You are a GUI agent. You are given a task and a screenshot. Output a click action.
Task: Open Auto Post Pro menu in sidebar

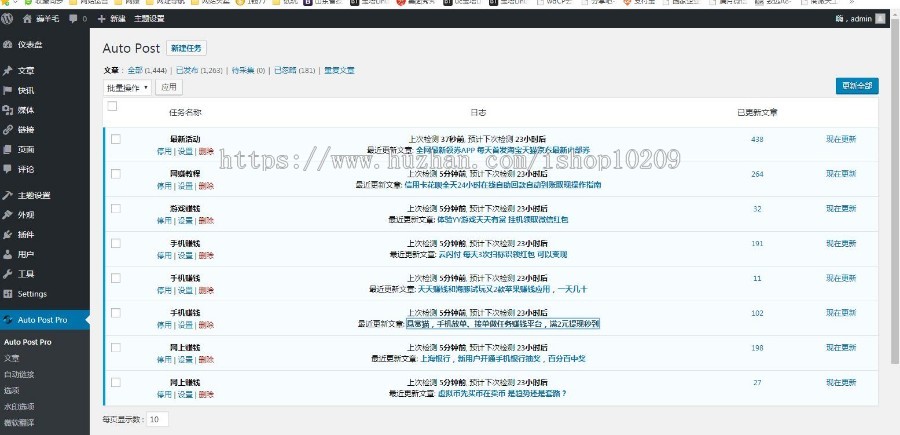click(x=42, y=320)
